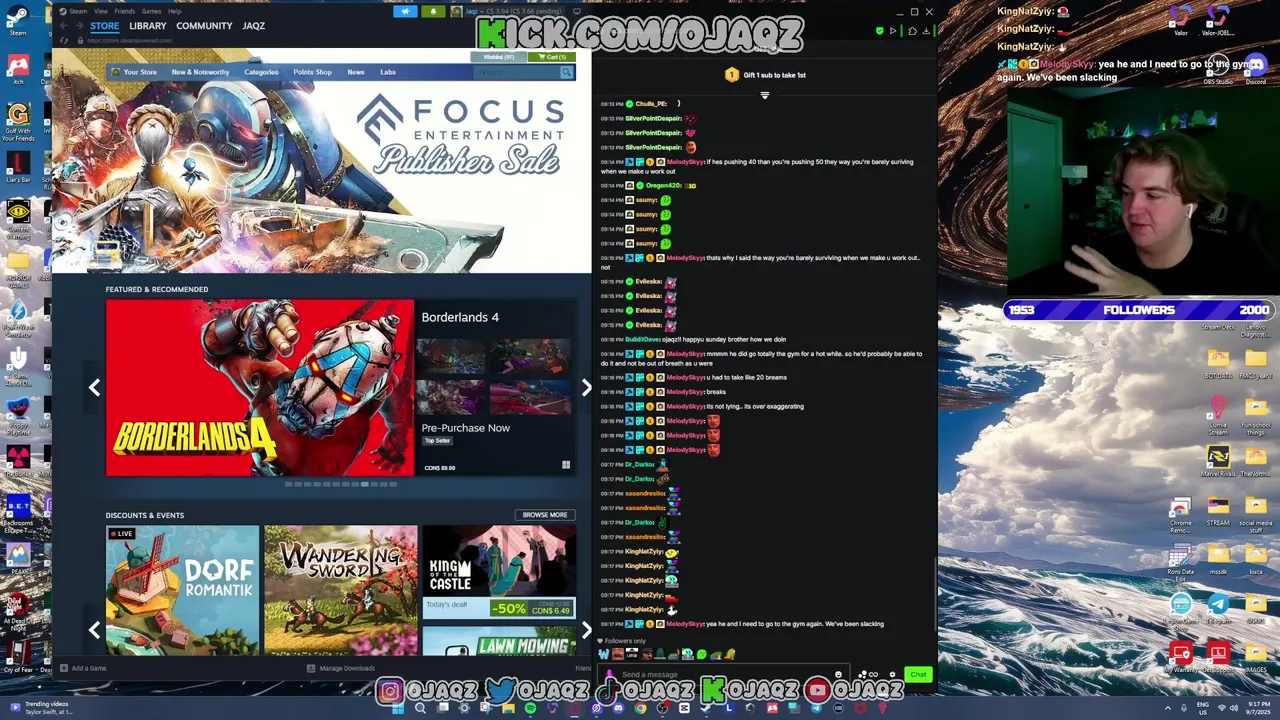Open Telegram desktop shortcut
Screen dimensions: 1280x720
pyautogui.click(x=1219, y=609)
